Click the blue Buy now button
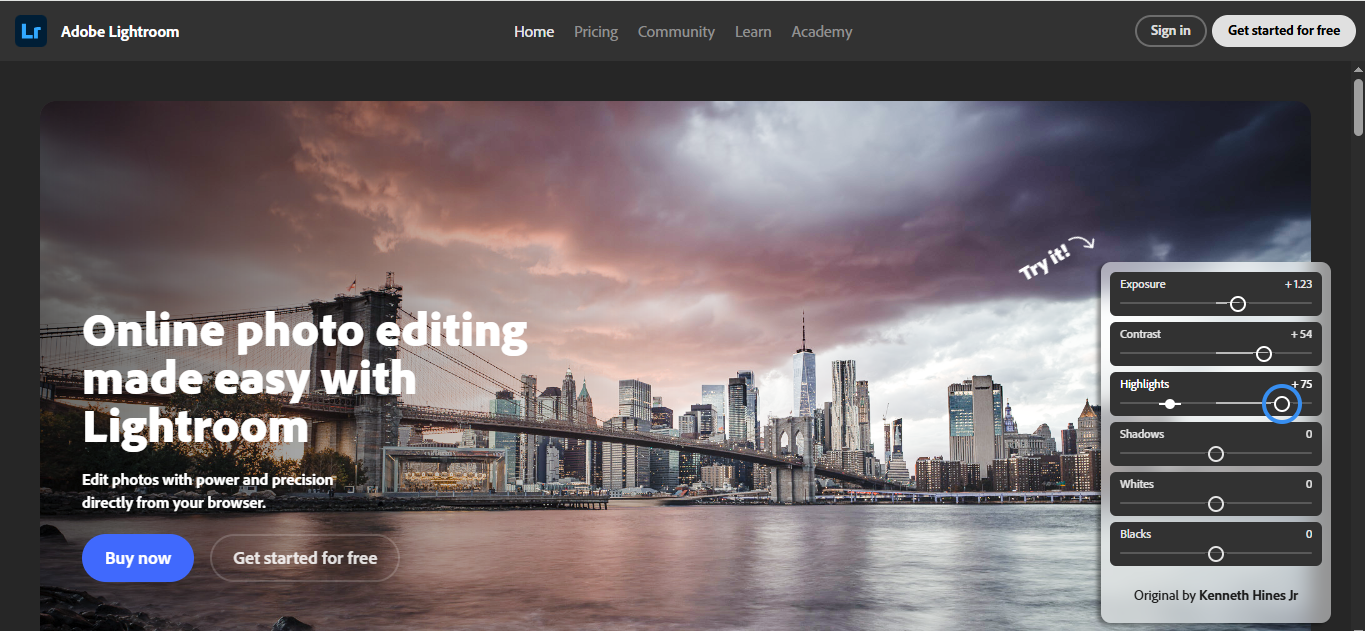 tap(138, 558)
